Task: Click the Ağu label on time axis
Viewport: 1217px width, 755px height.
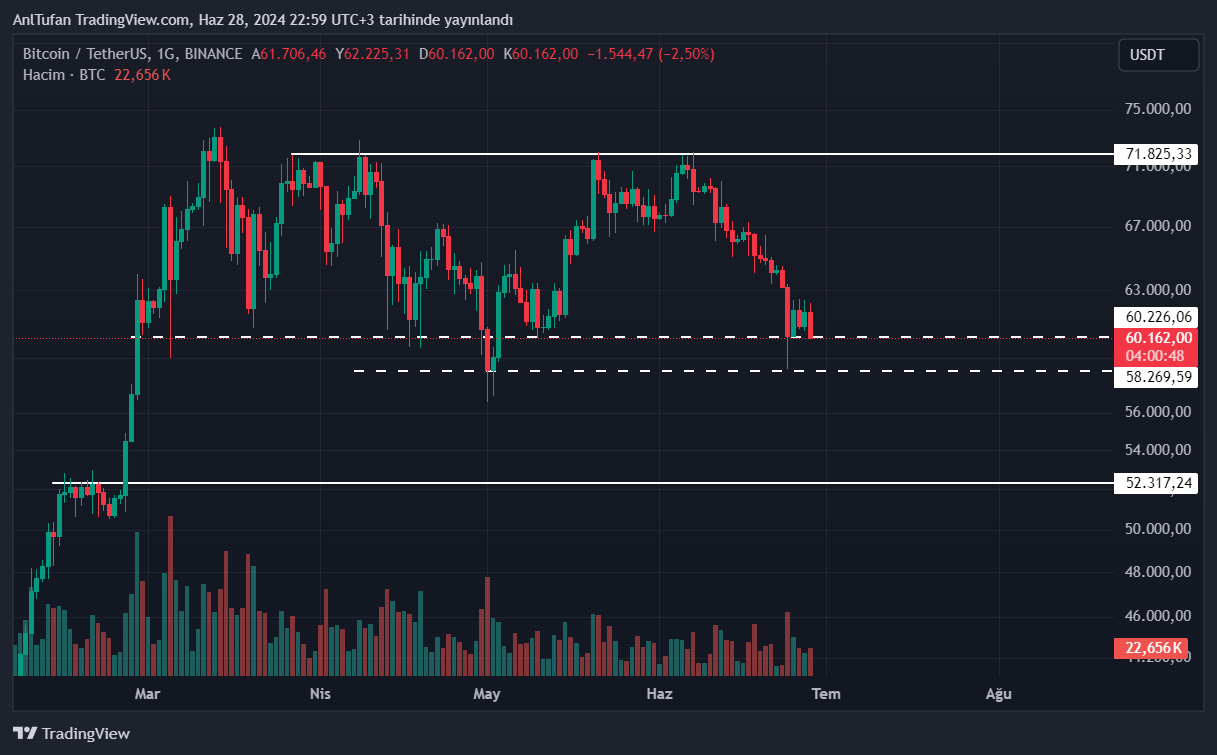Action: coord(998,693)
